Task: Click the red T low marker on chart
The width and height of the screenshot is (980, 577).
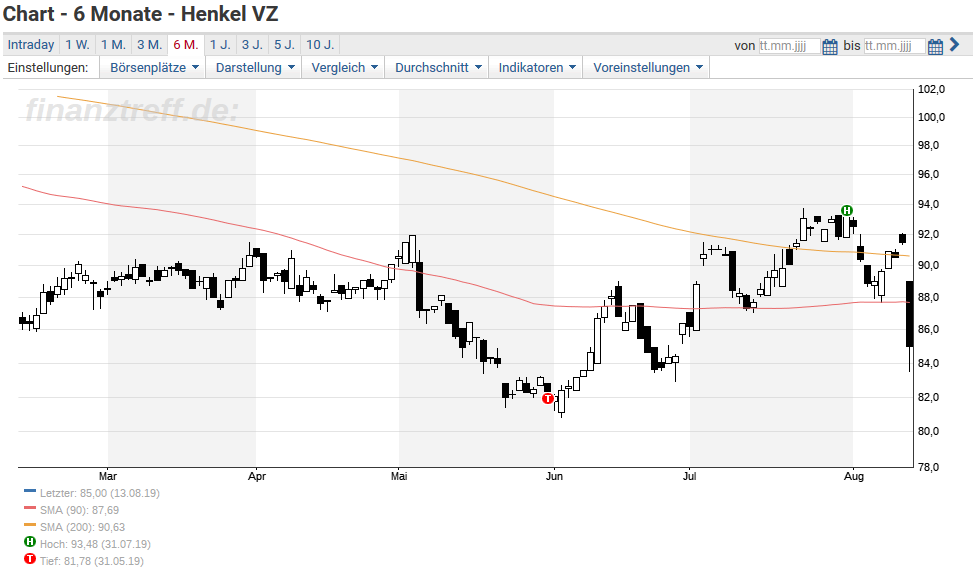Action: (548, 398)
